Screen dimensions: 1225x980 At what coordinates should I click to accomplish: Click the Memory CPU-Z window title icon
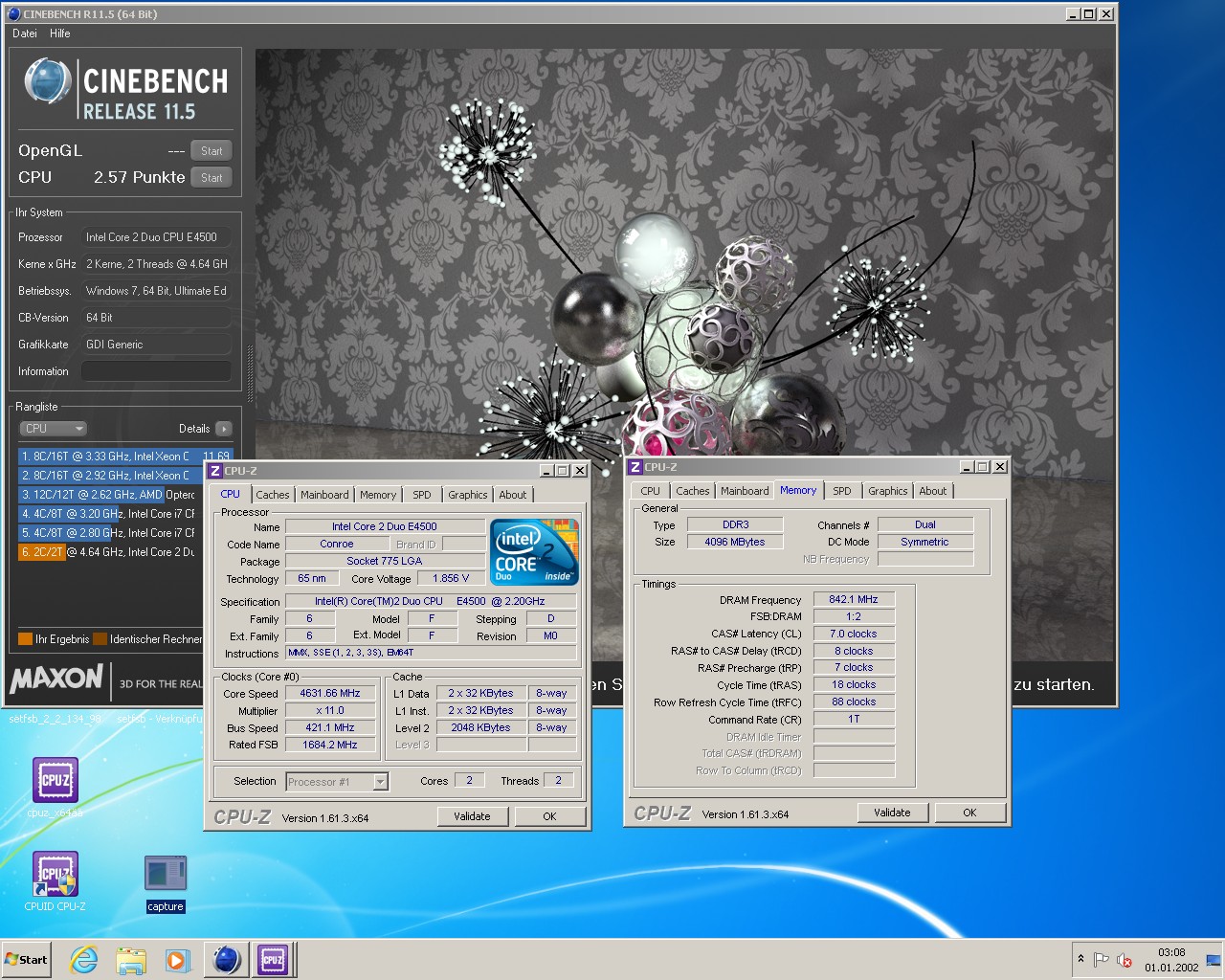click(x=635, y=466)
